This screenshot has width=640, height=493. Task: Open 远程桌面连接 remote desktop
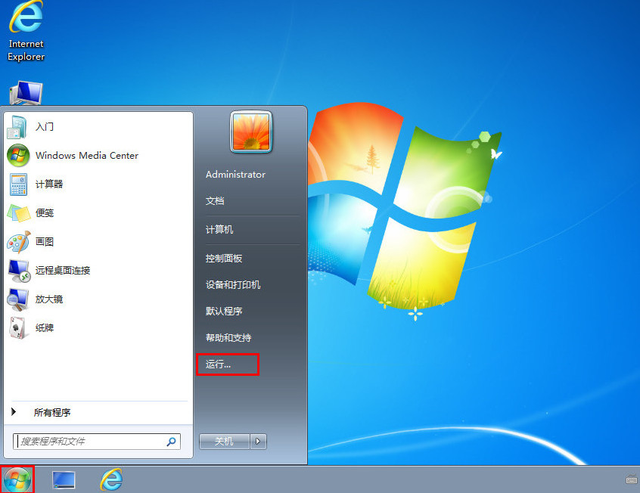[62, 270]
